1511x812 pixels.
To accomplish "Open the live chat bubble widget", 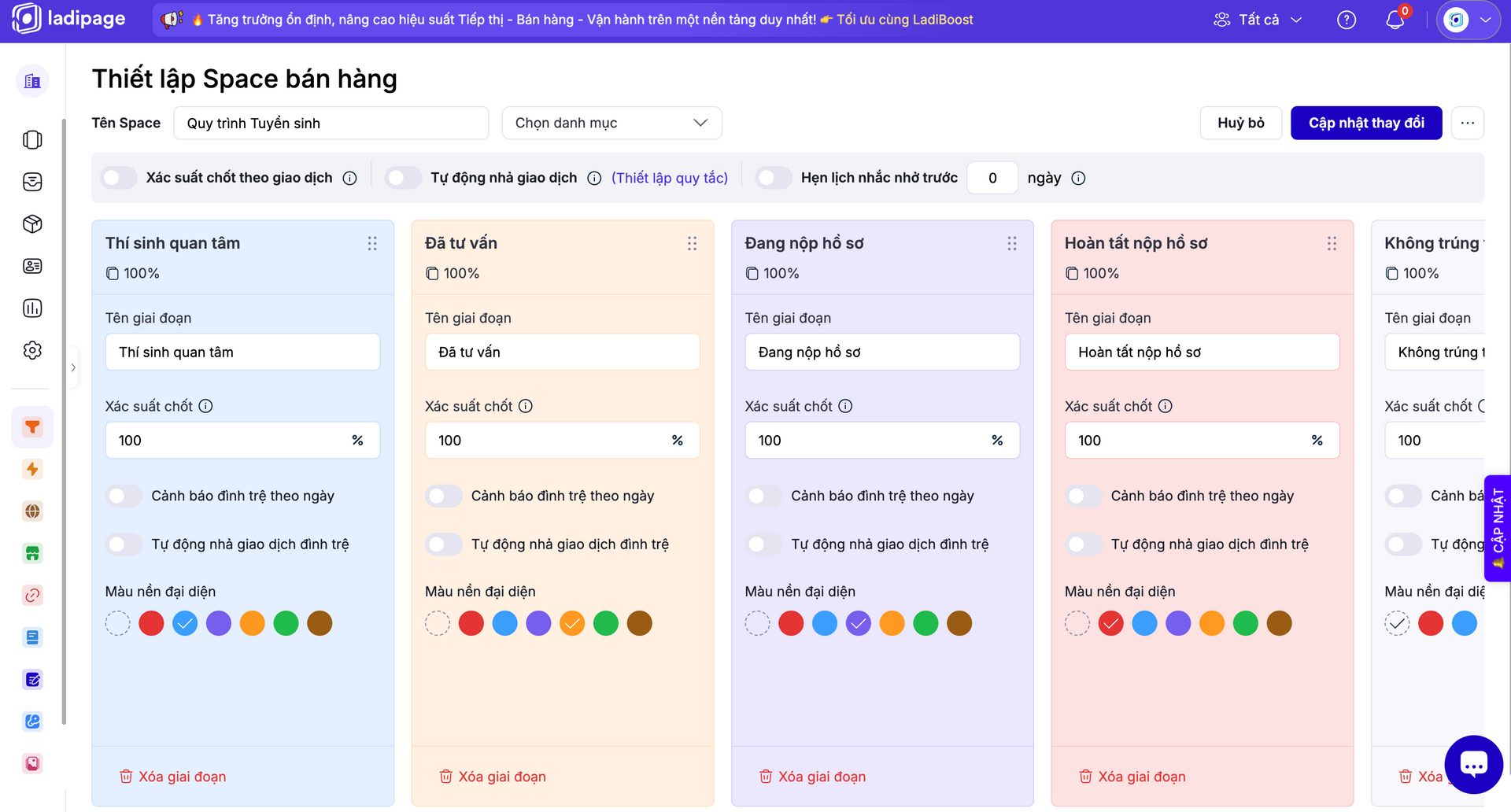I will [x=1473, y=764].
